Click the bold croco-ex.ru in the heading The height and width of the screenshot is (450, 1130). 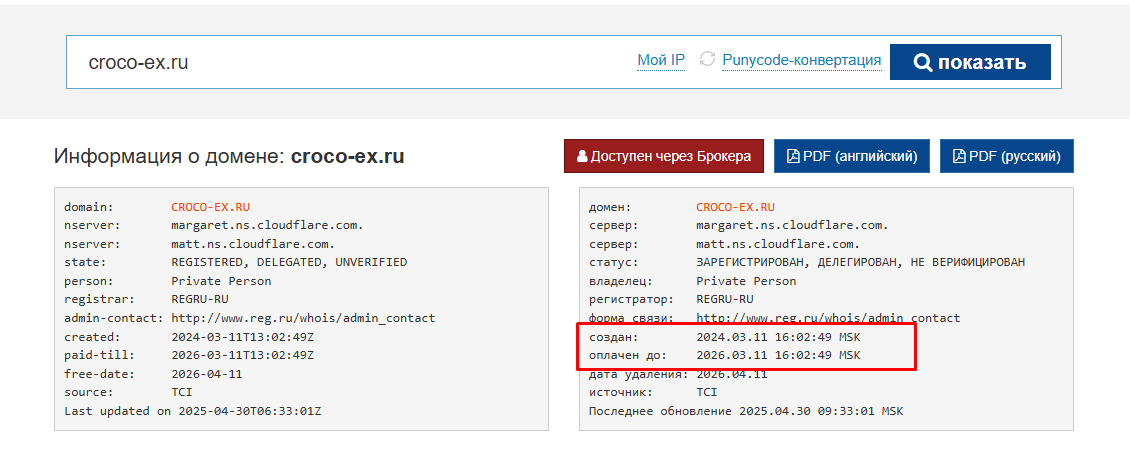tap(348, 157)
